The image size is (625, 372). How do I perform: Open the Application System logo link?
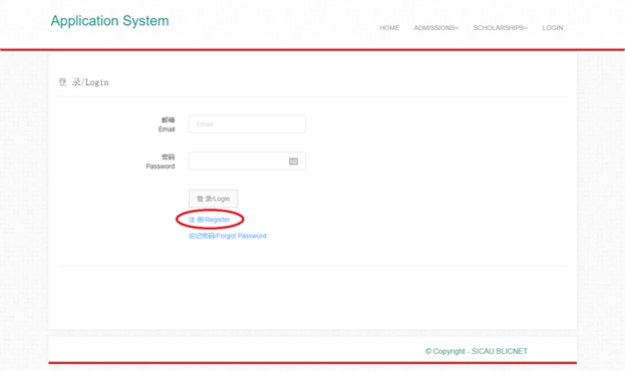[110, 21]
